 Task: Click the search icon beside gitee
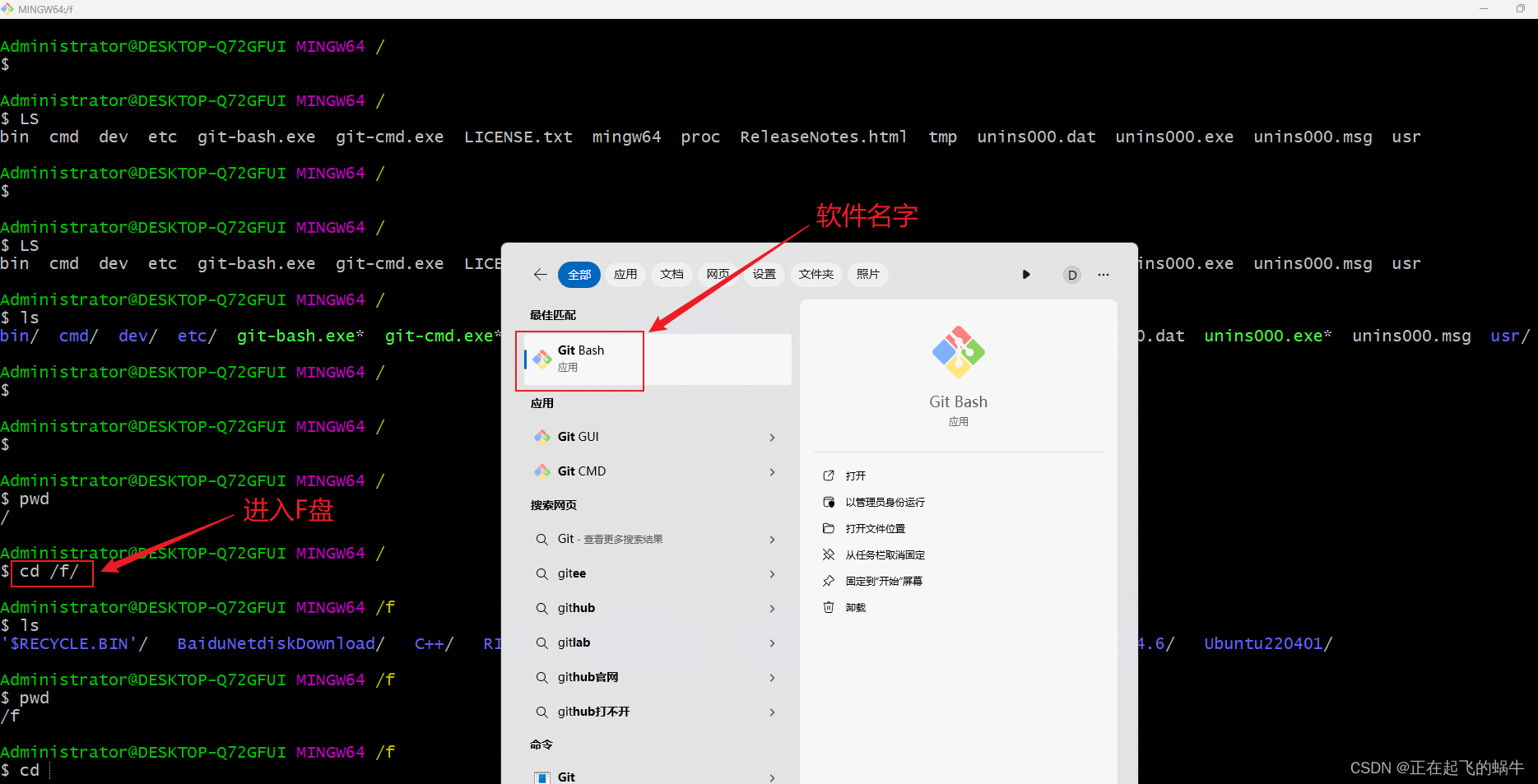(x=541, y=574)
